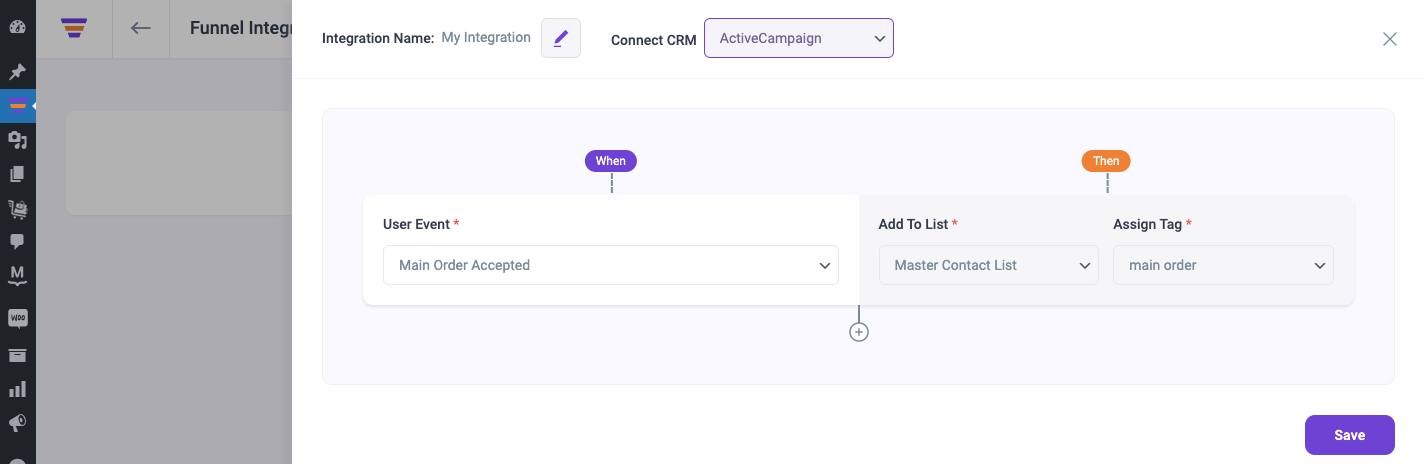Open the Connect CRM ActiveCampaign dropdown
Viewport: 1424px width, 464px height.
[799, 38]
